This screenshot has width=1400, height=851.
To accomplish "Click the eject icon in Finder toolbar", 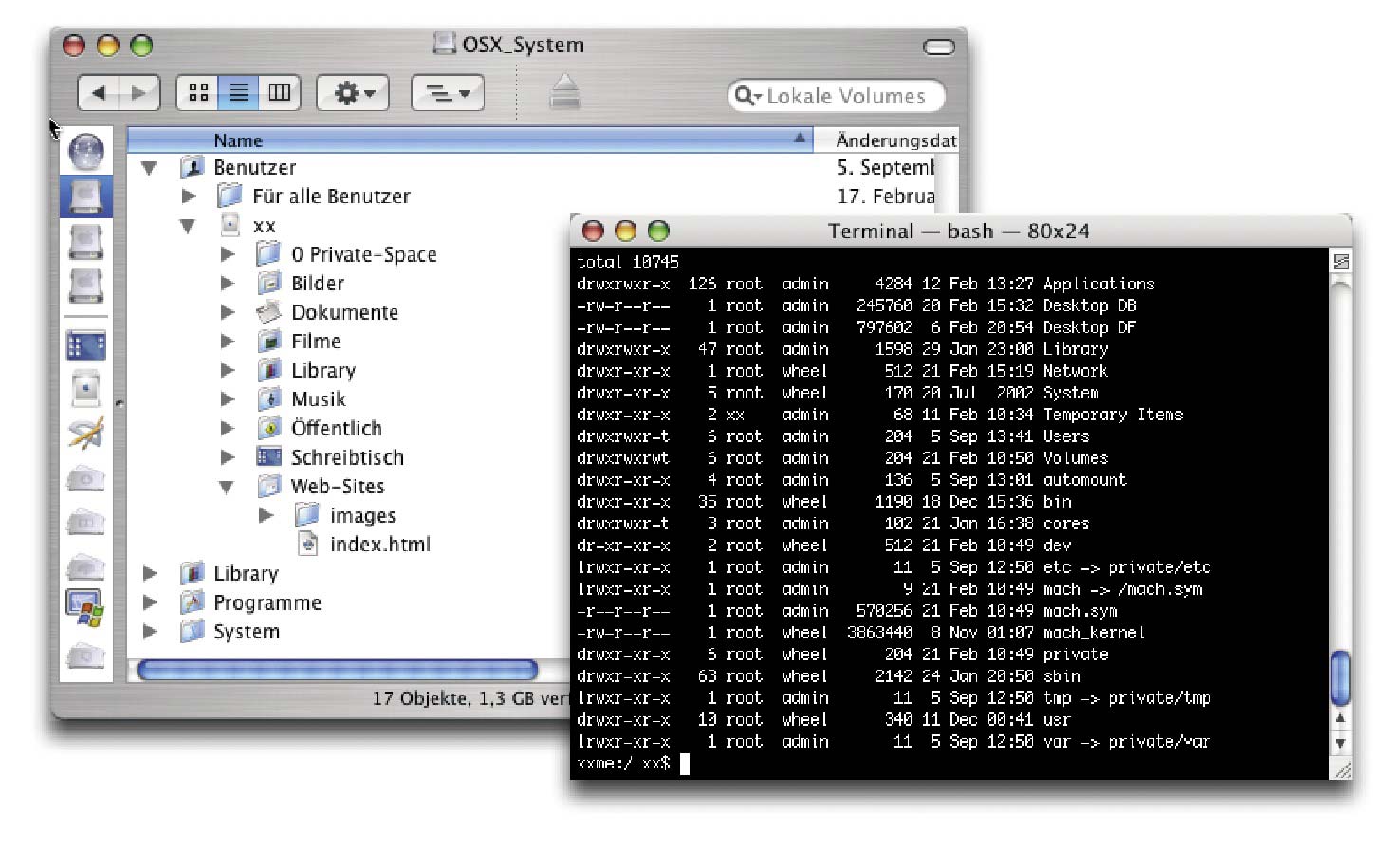I will (564, 92).
